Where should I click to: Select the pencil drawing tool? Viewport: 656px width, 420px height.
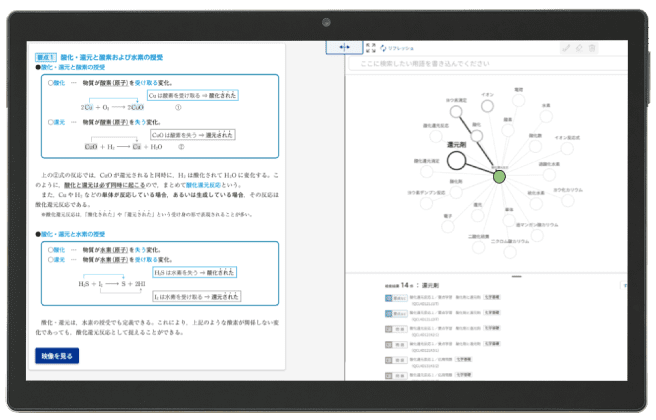click(567, 47)
